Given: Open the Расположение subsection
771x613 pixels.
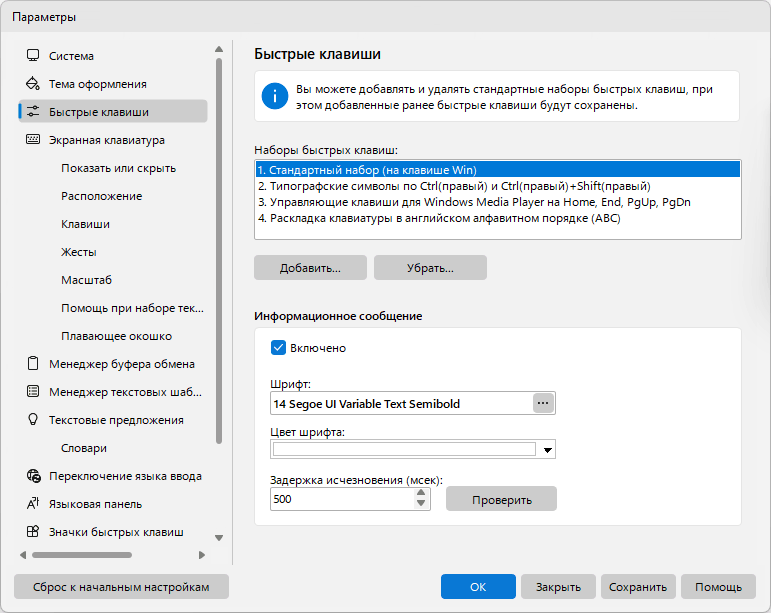Looking at the screenshot, I should pyautogui.click(x=101, y=196).
